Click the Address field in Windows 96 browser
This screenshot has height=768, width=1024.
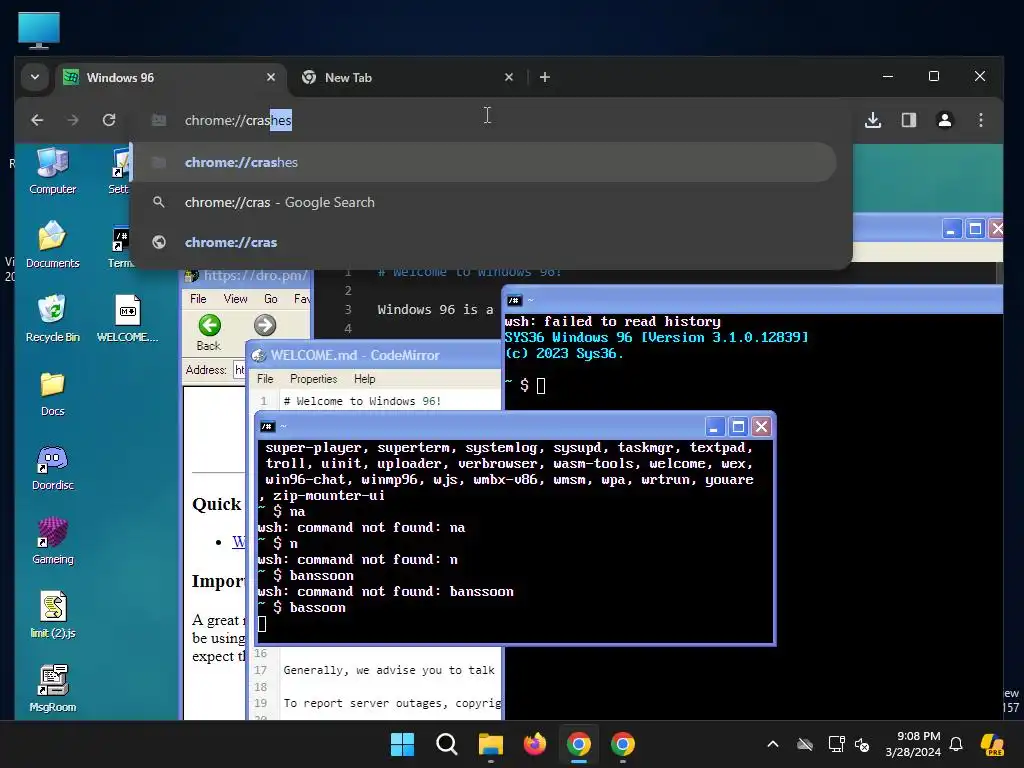click(x=239, y=370)
